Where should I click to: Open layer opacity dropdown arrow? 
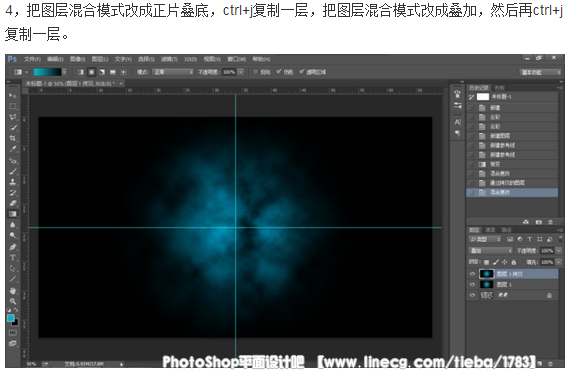559,250
